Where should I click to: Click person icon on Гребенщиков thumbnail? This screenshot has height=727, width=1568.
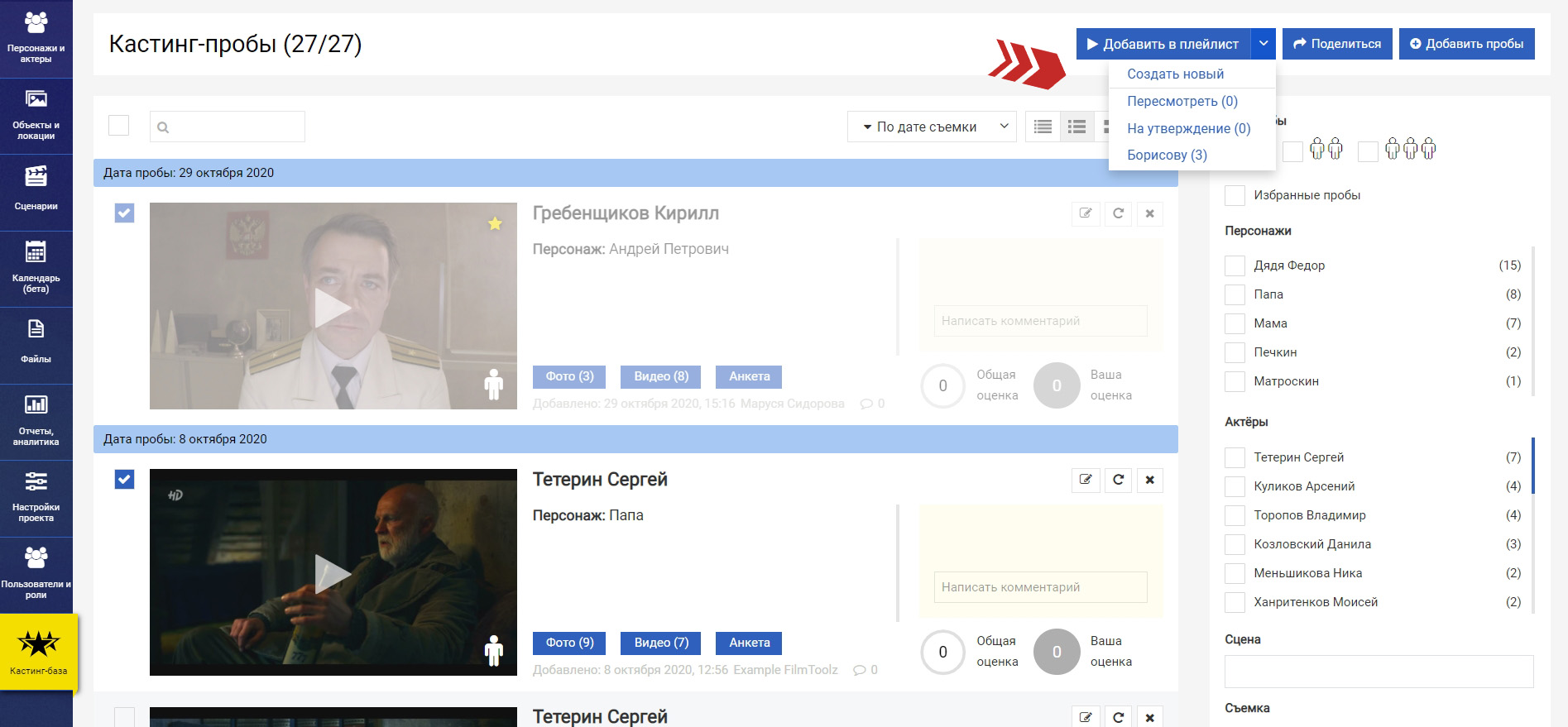494,385
